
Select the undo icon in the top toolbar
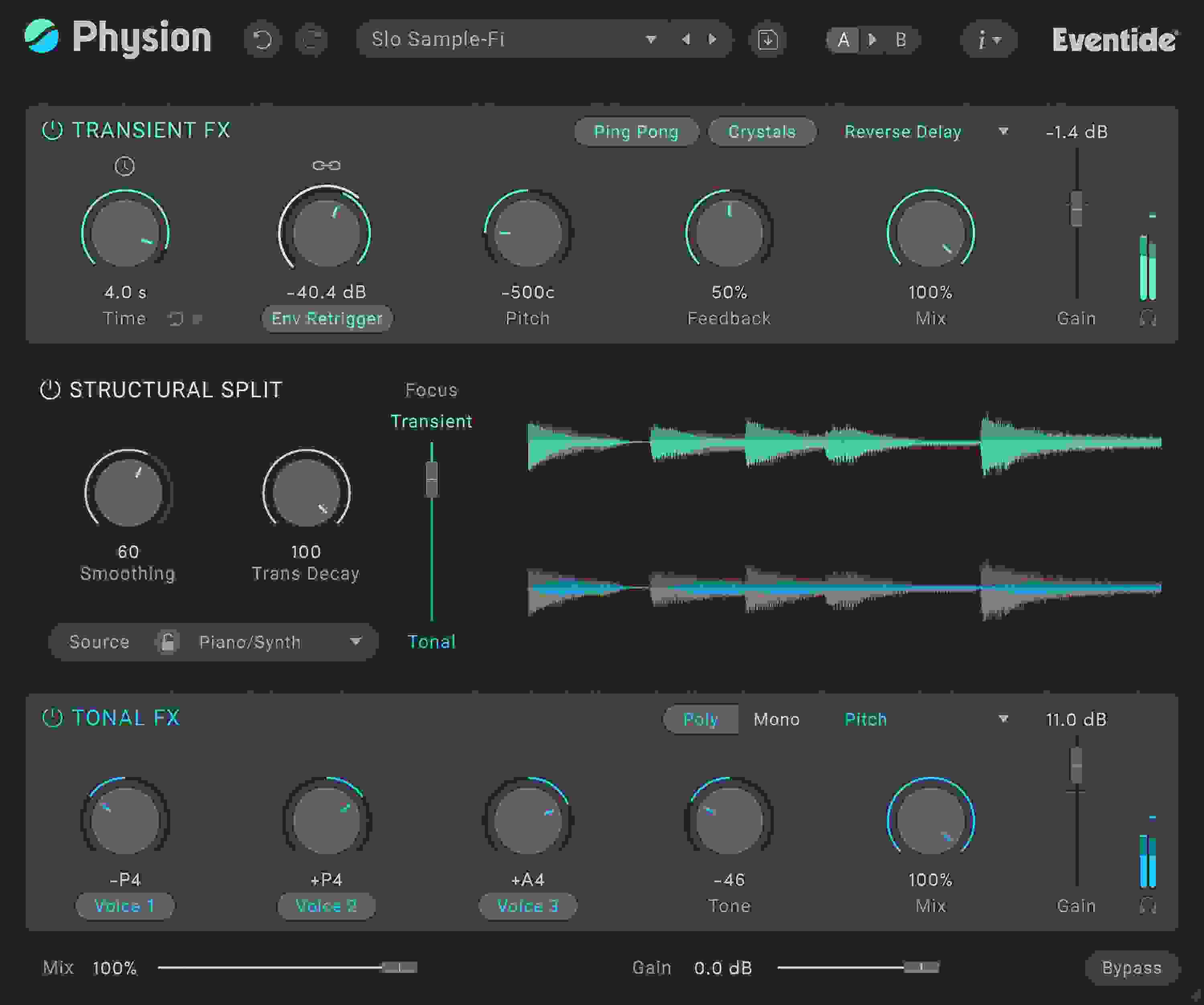point(262,39)
